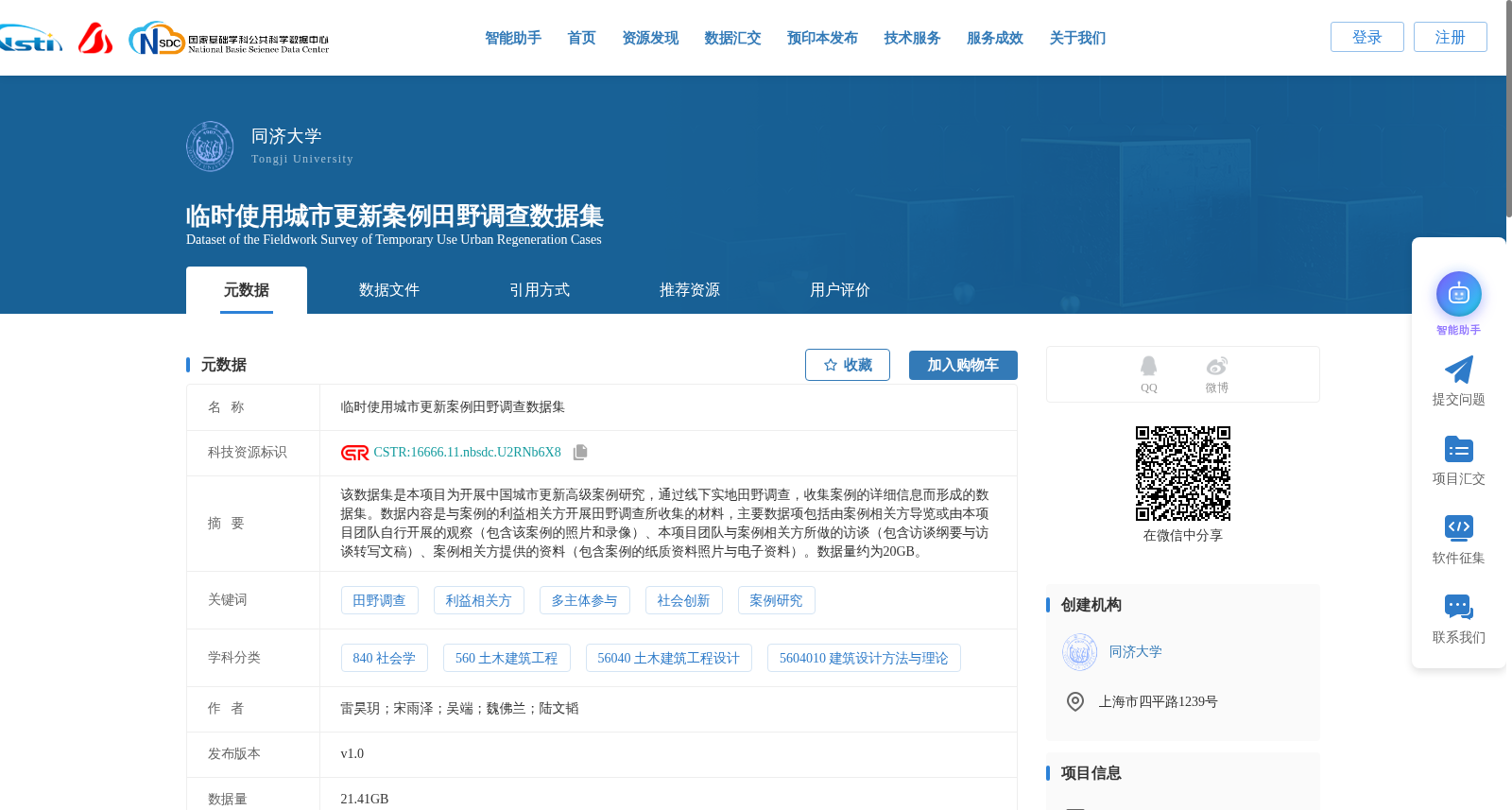Open 智能助手 in top navigation
Viewport: 1512px width, 810px height.
click(513, 38)
